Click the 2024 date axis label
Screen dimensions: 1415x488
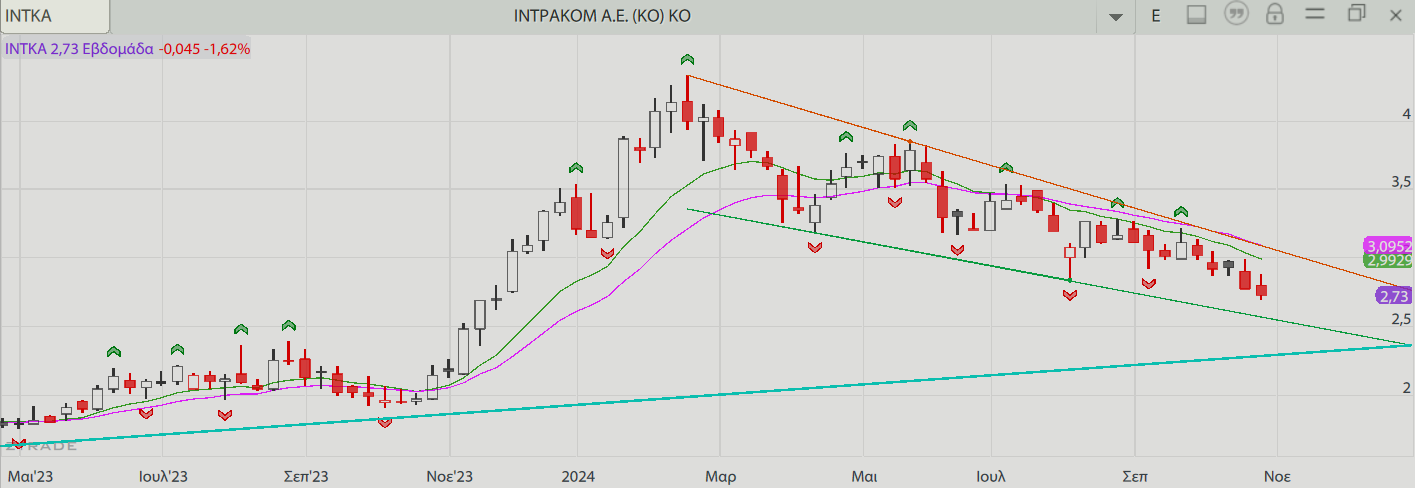[577, 476]
